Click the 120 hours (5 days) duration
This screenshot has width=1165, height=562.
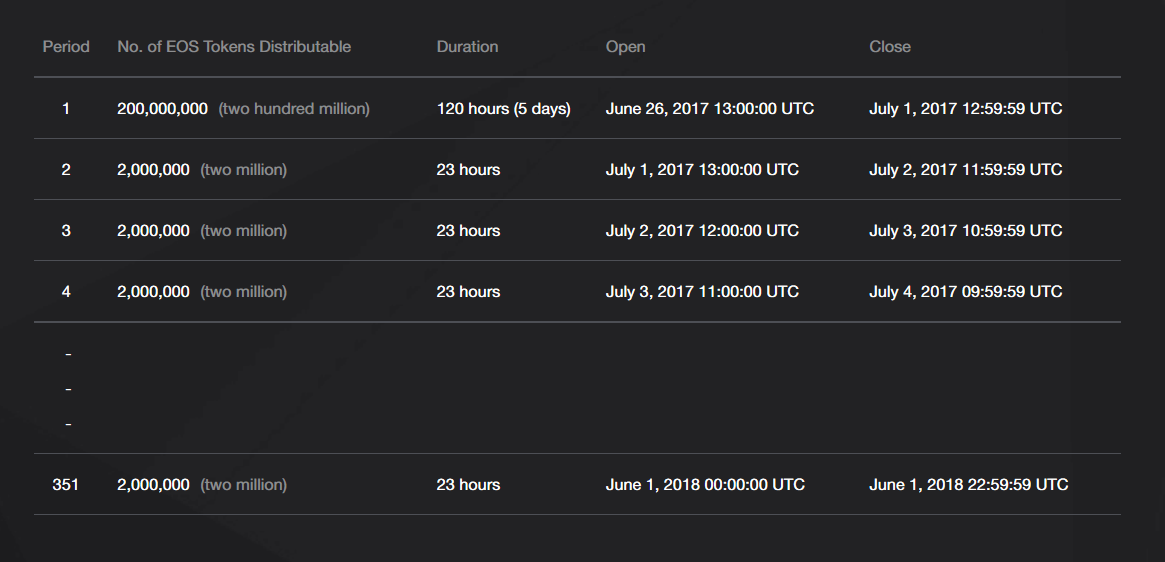point(504,109)
